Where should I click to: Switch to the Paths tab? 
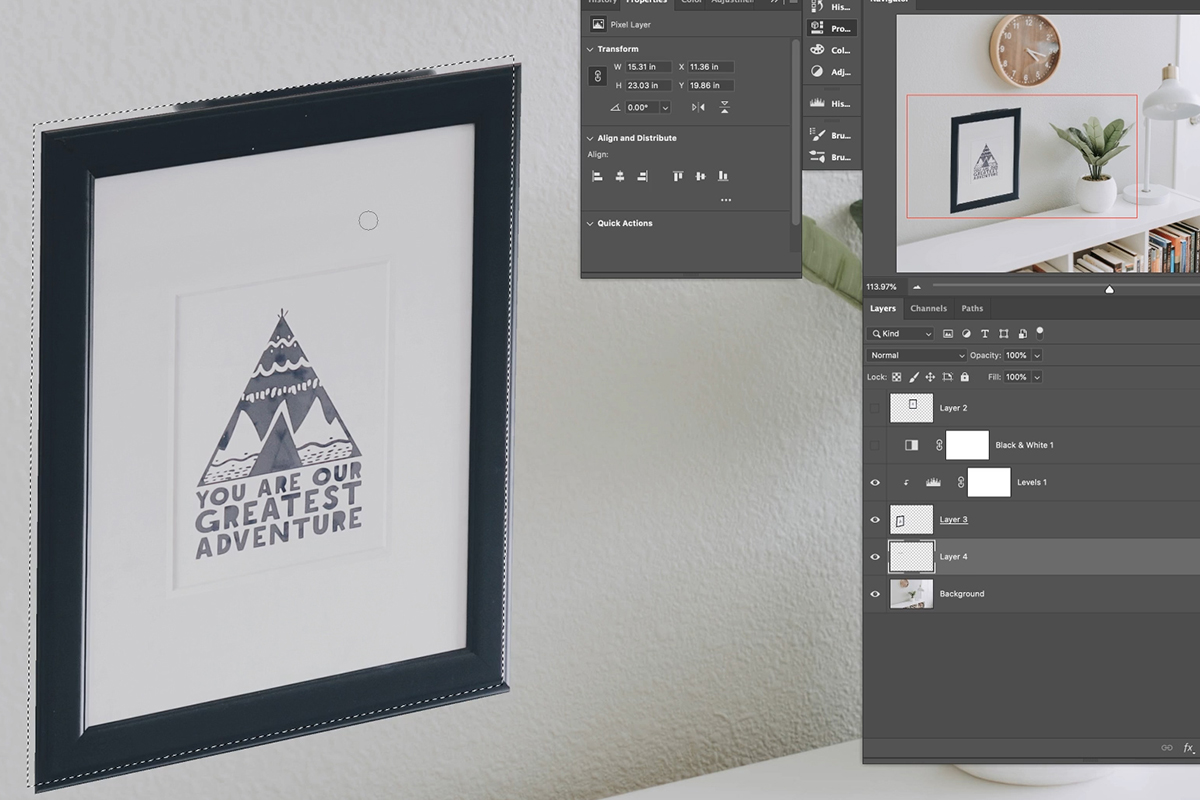(972, 308)
